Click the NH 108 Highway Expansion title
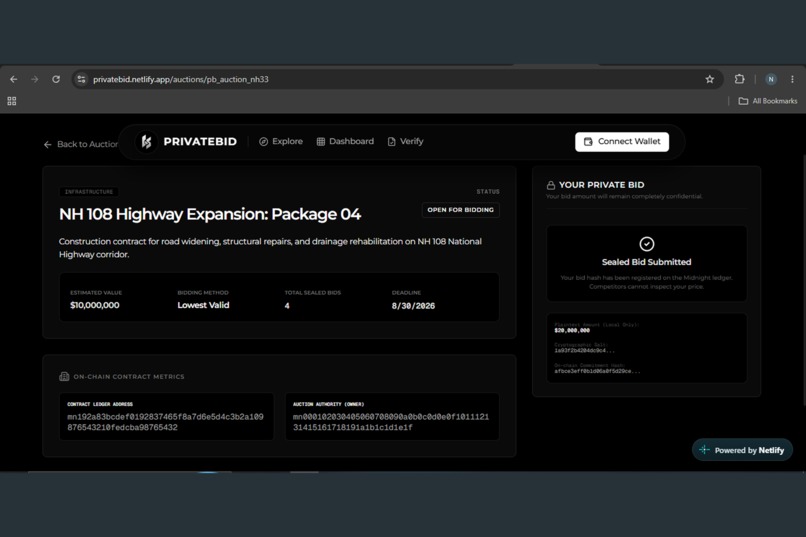Viewport: 806px width, 537px height. (210, 214)
